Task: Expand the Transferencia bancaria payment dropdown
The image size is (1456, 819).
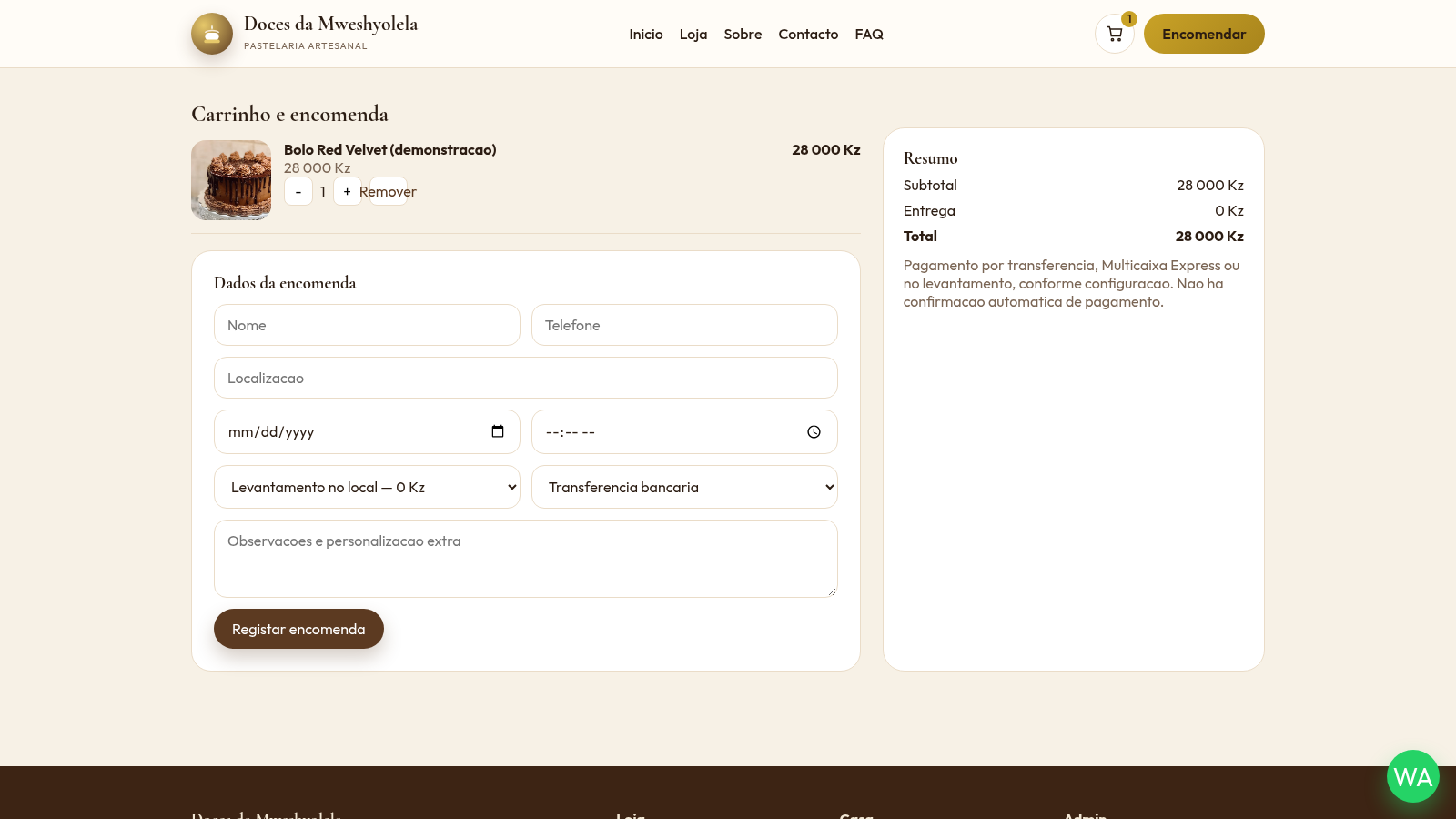Action: pos(684,487)
